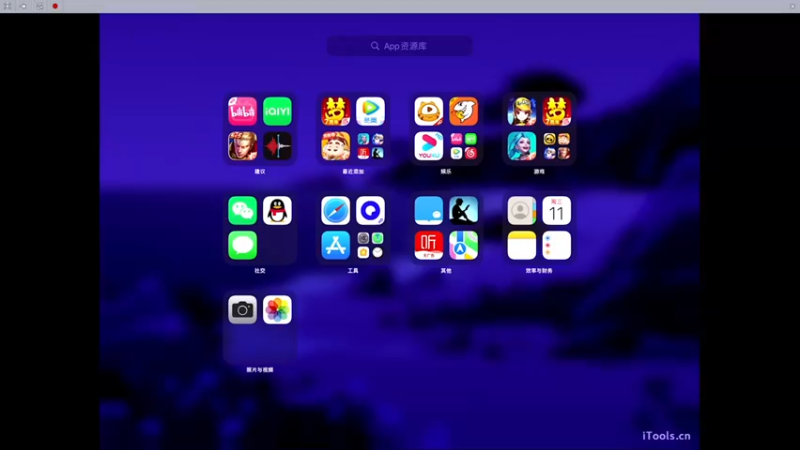This screenshot has width=800, height=450.
Task: Open the blue reading app in 其他 group
Action: (x=429, y=210)
